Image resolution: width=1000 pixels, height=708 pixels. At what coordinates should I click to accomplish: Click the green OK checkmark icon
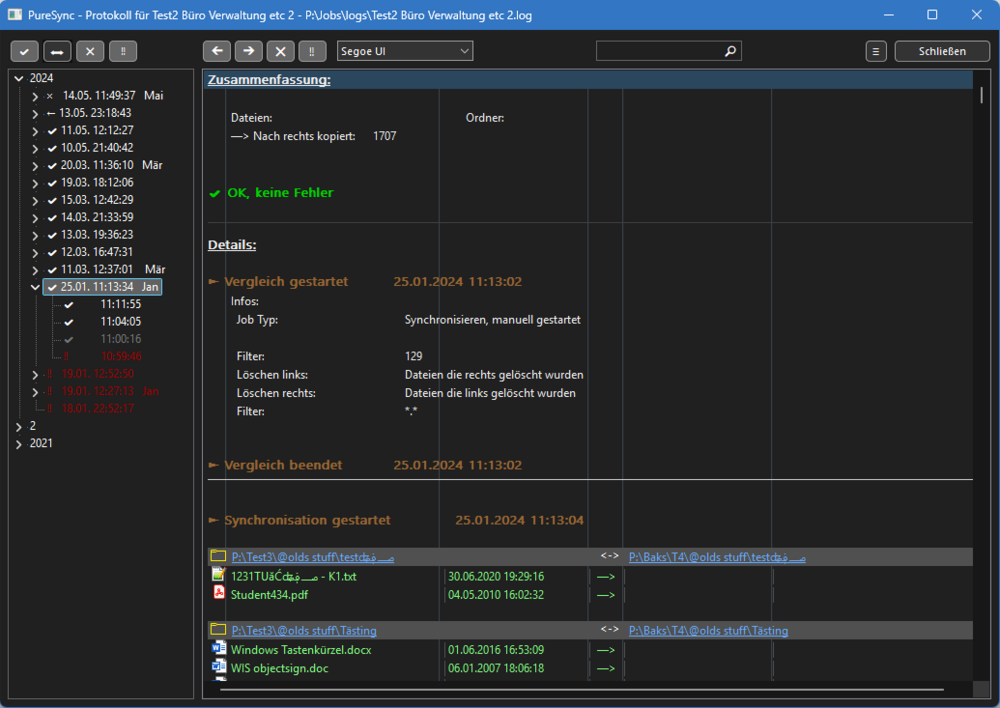coord(215,193)
